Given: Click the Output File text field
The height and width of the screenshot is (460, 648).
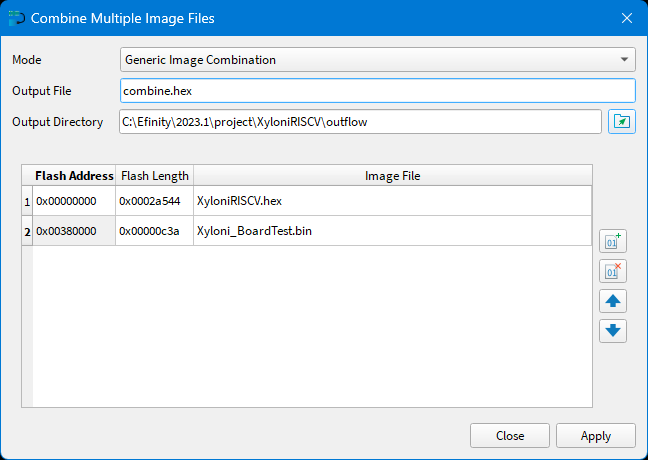Looking at the screenshot, I should (x=377, y=91).
